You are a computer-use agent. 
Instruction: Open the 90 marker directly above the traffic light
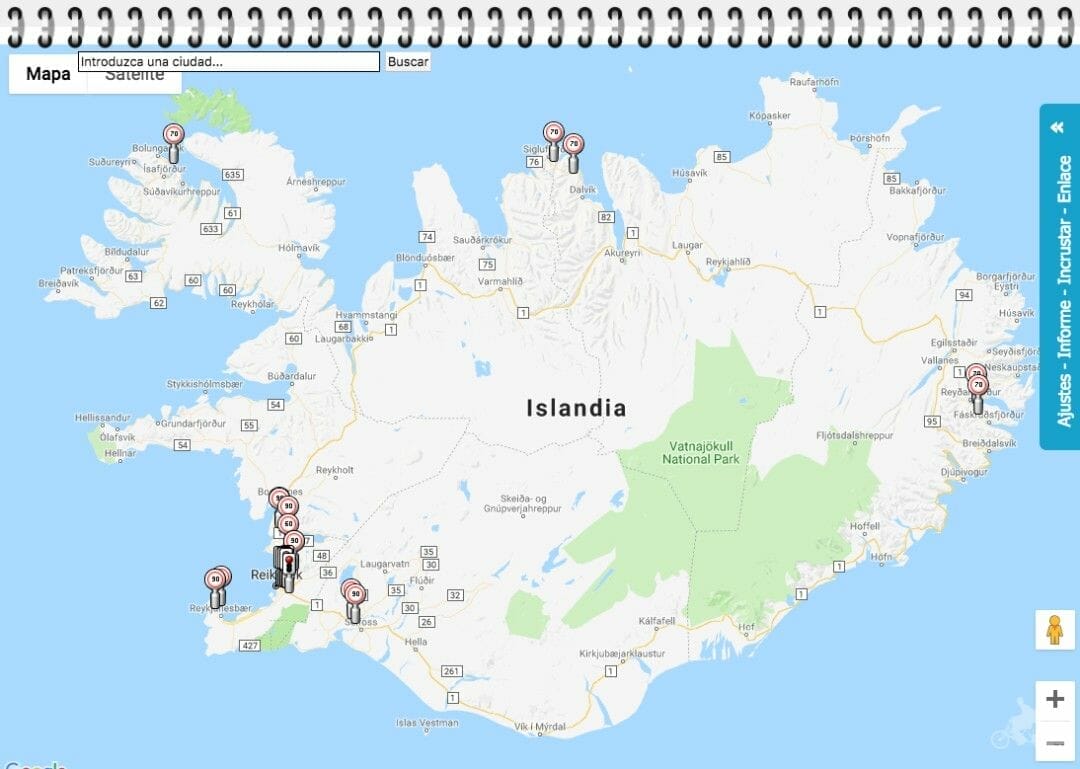click(x=294, y=541)
